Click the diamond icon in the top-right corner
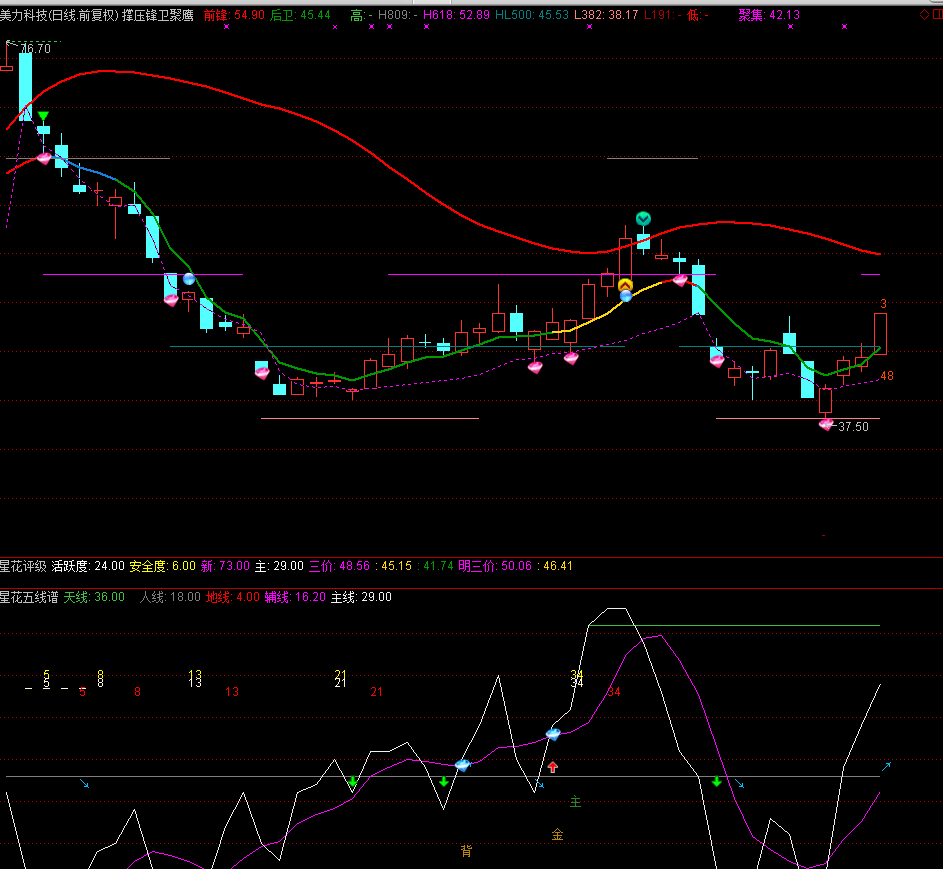Viewport: 943px width, 869px height. 924,15
